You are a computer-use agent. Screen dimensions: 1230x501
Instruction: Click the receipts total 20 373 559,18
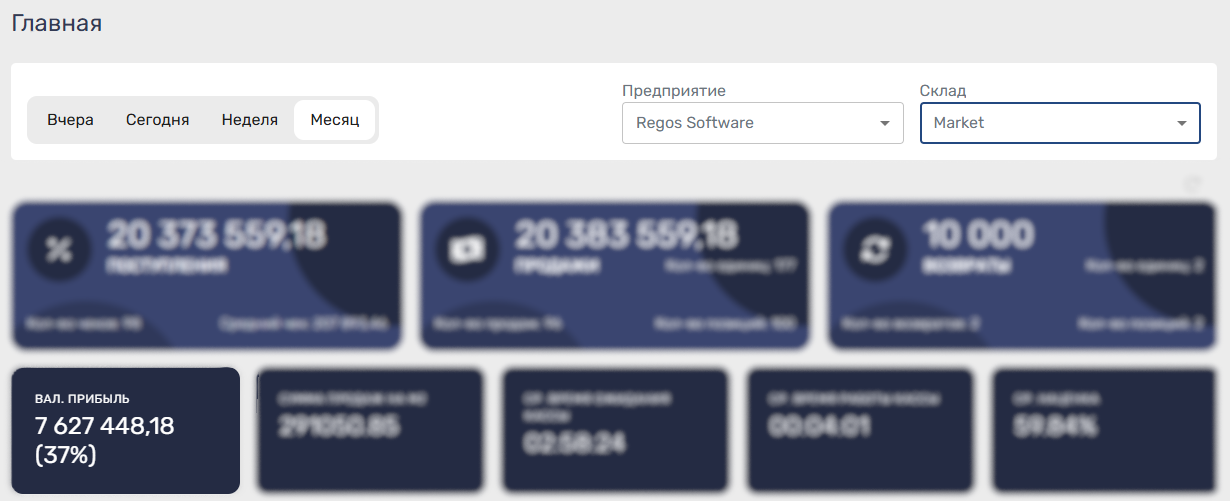[x=217, y=235]
